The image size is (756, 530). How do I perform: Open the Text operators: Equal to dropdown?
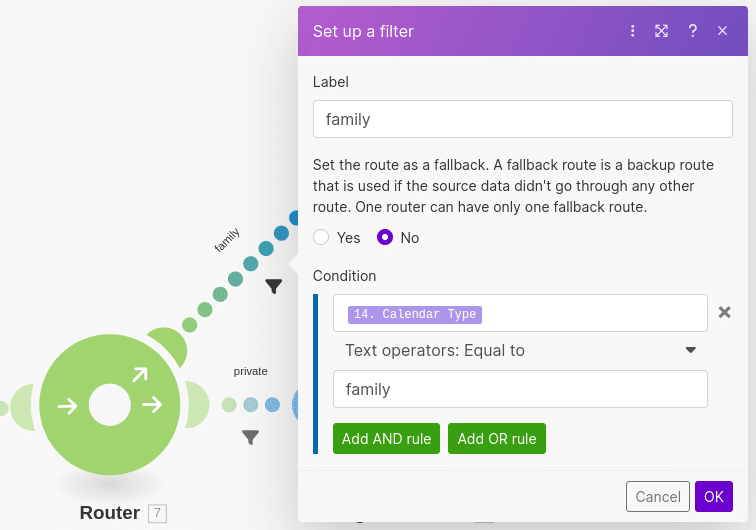pyautogui.click(x=520, y=351)
